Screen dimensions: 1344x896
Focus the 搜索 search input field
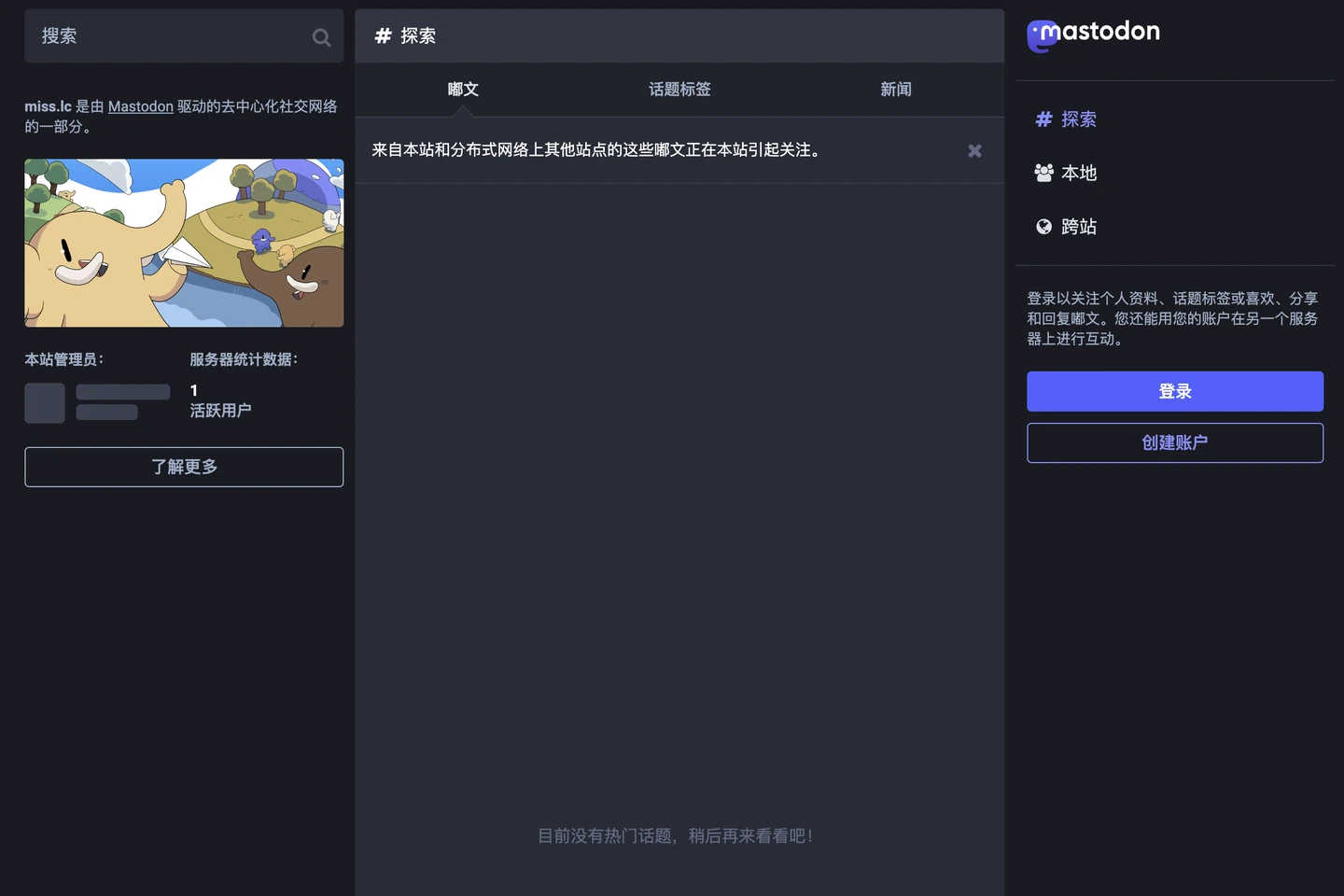tap(184, 36)
